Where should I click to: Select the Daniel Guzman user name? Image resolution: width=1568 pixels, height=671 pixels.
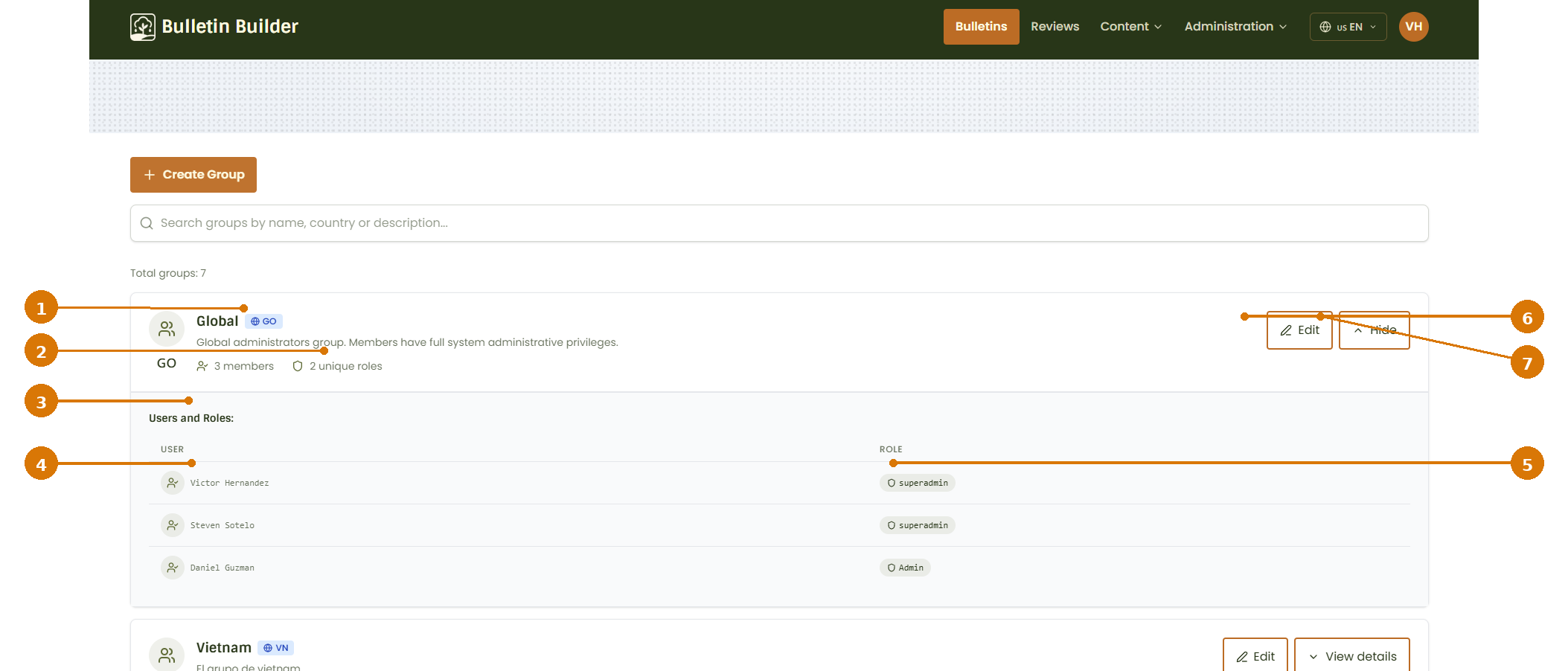(x=222, y=568)
